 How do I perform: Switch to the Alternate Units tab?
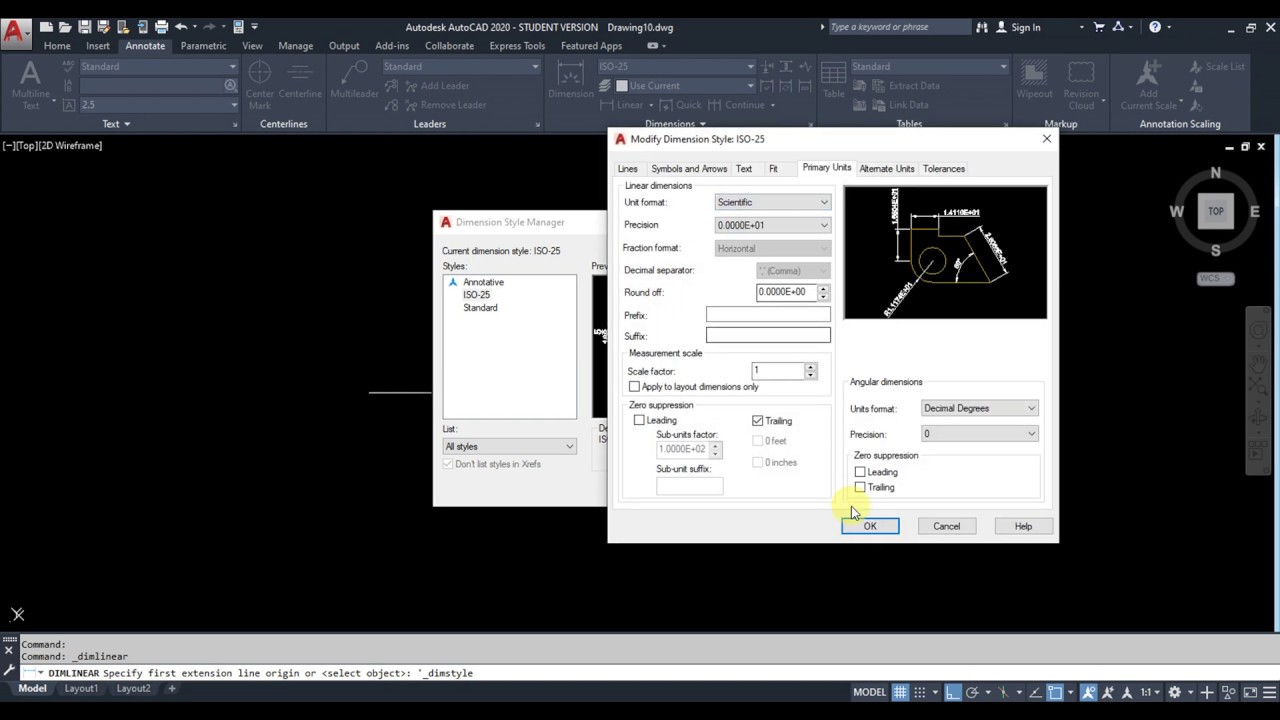887,169
